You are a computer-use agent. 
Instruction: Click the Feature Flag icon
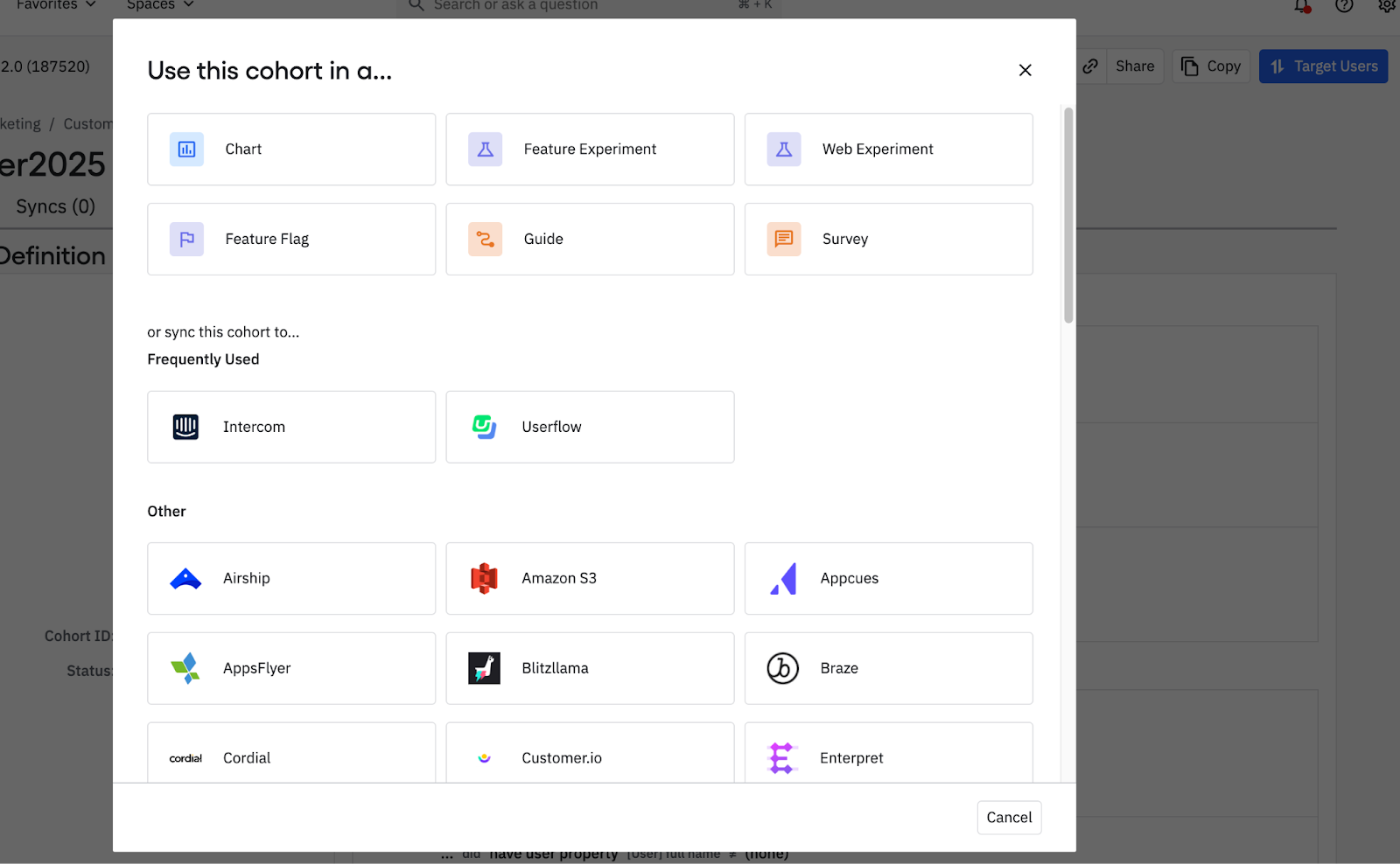[186, 239]
